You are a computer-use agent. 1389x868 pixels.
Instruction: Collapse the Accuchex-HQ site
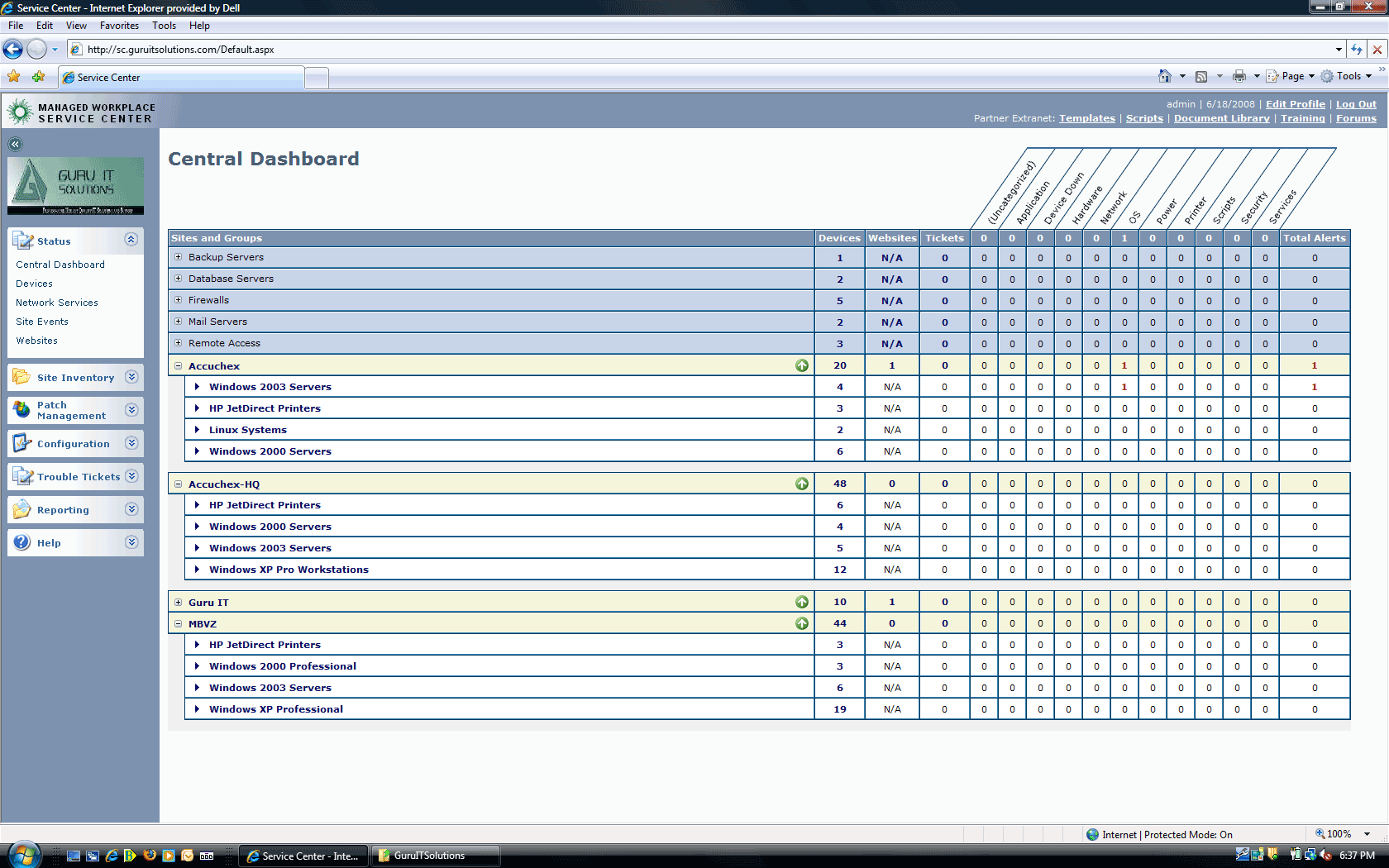(x=178, y=484)
